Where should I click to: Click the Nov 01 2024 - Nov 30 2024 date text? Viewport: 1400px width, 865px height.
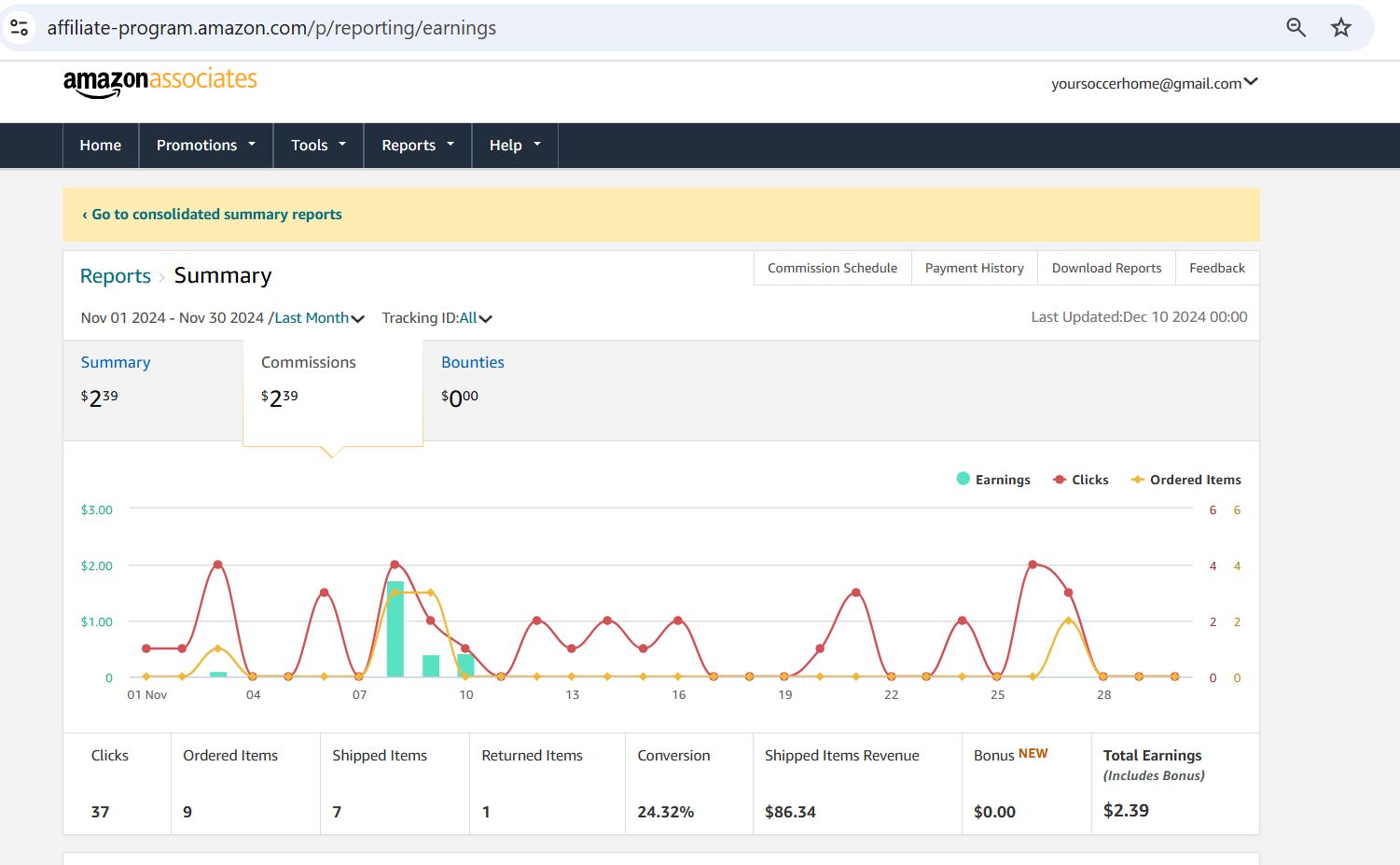173,318
